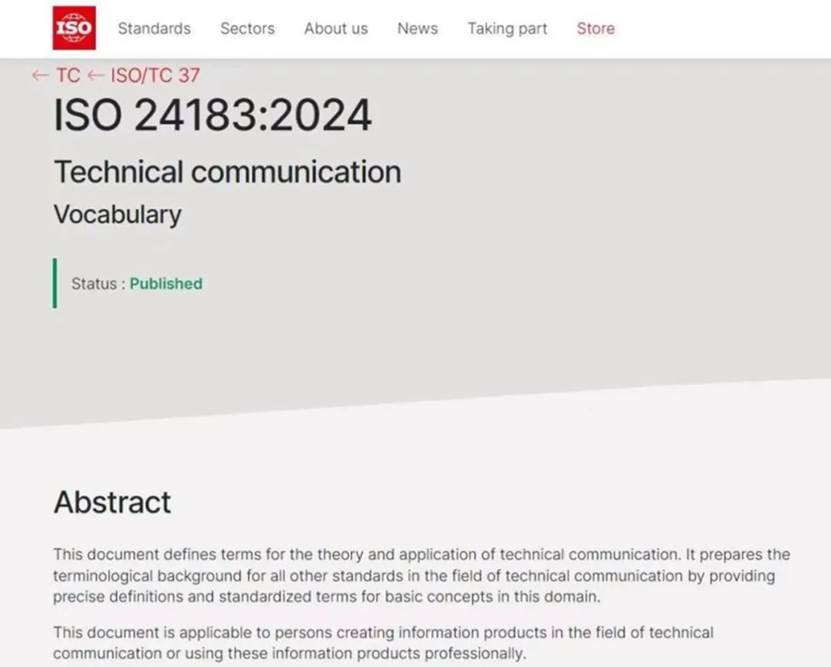Click the Vocabulary subtitle
The width and height of the screenshot is (831, 667).
click(118, 215)
